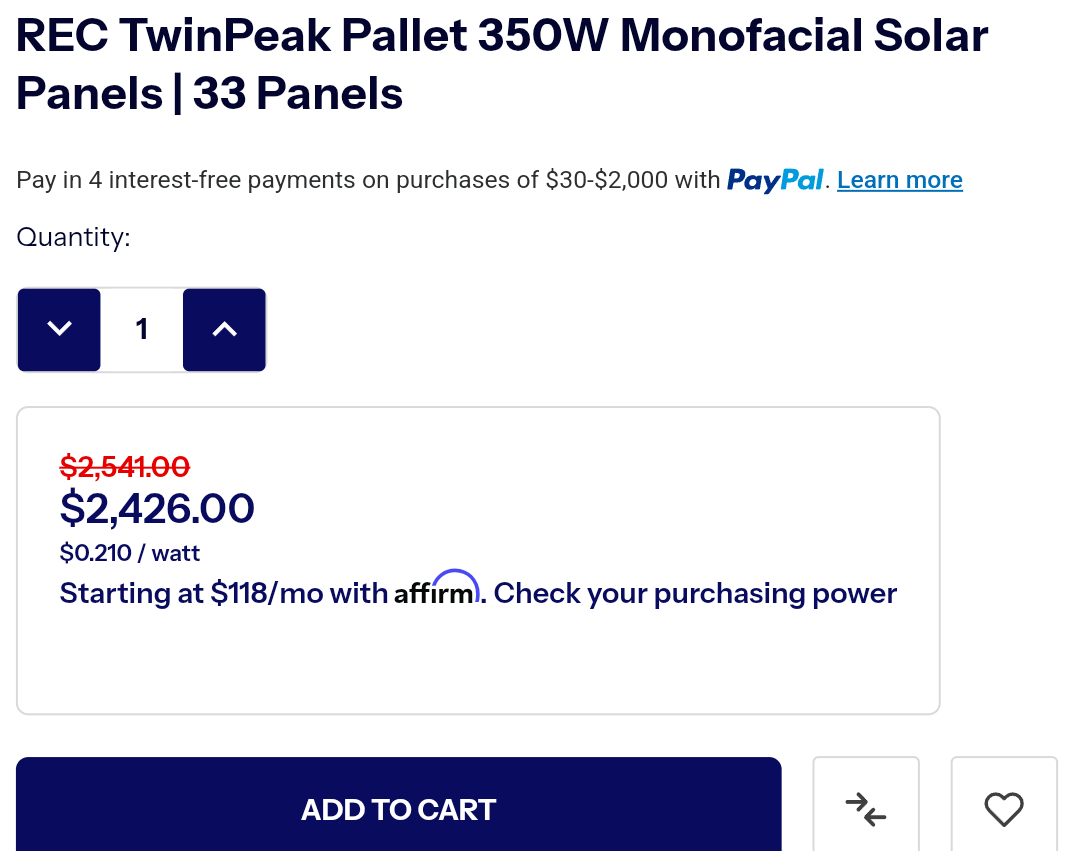Click the PayPal logo
The image size is (1080, 851).
[x=775, y=180]
